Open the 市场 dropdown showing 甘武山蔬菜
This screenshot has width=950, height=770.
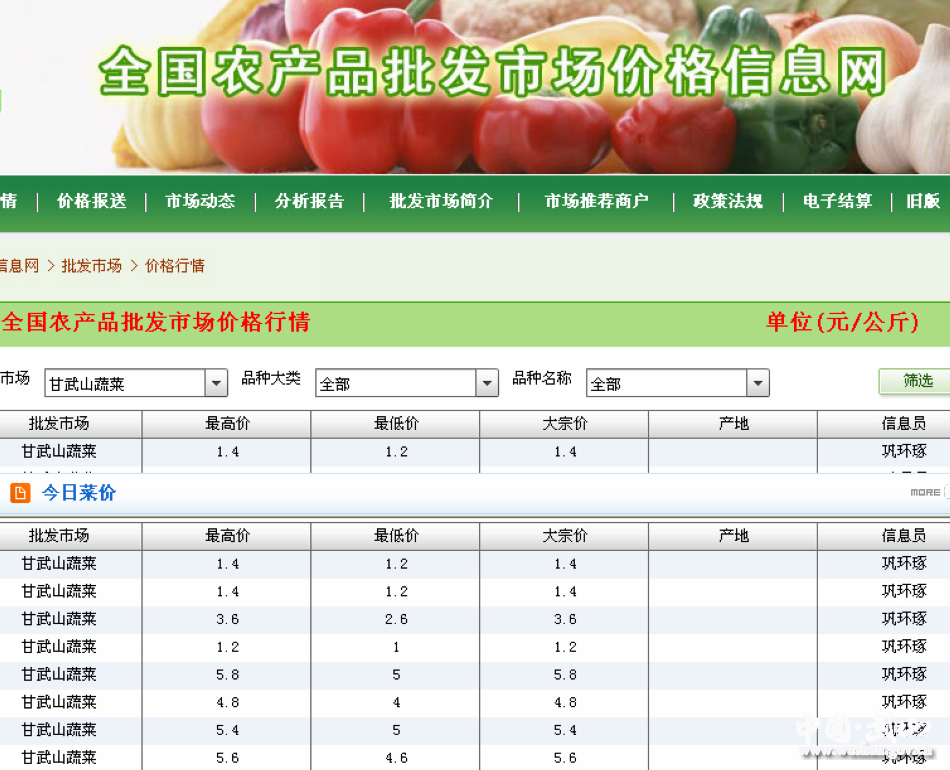pyautogui.click(x=136, y=383)
